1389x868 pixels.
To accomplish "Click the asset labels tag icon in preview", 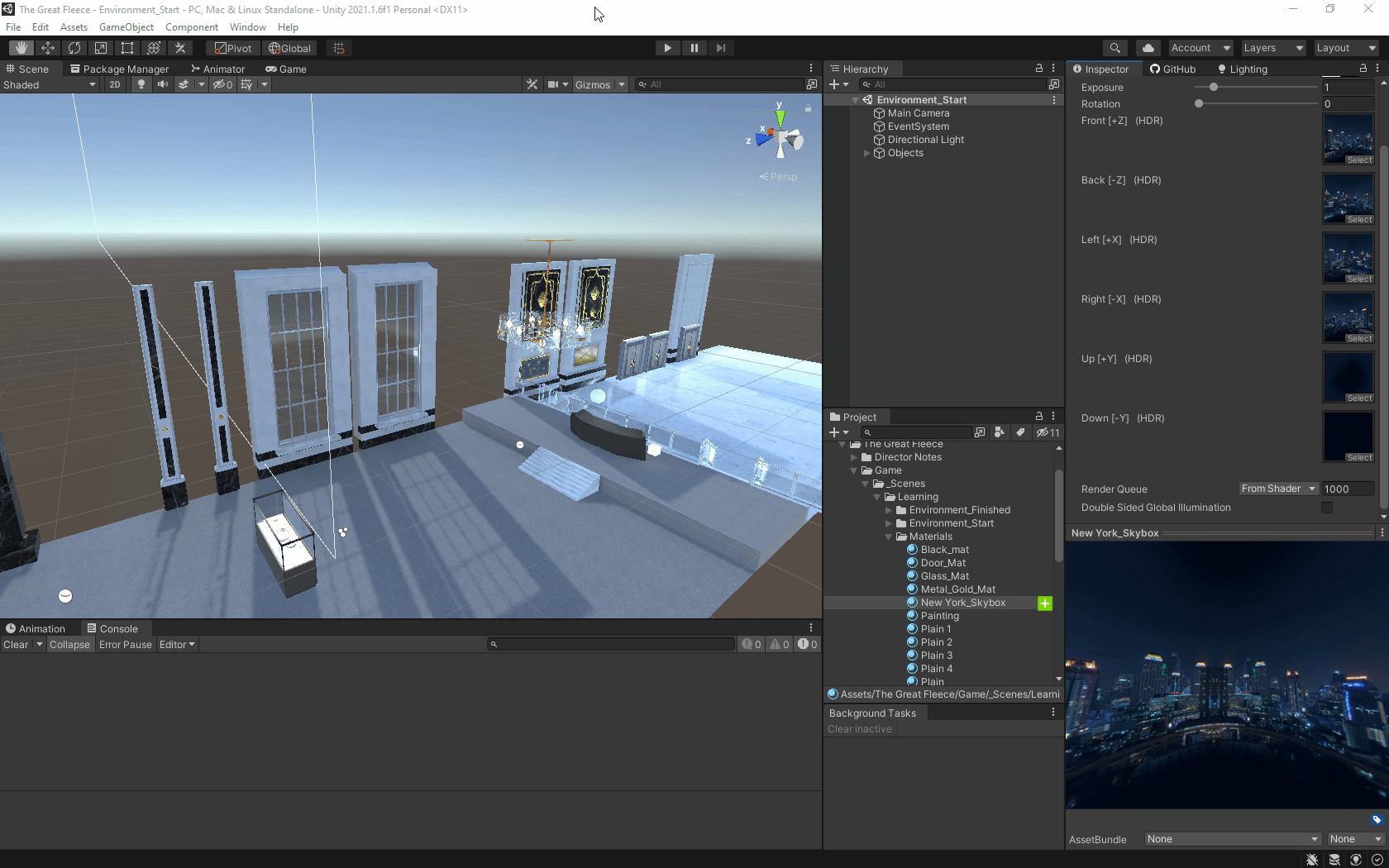I will tap(1377, 820).
